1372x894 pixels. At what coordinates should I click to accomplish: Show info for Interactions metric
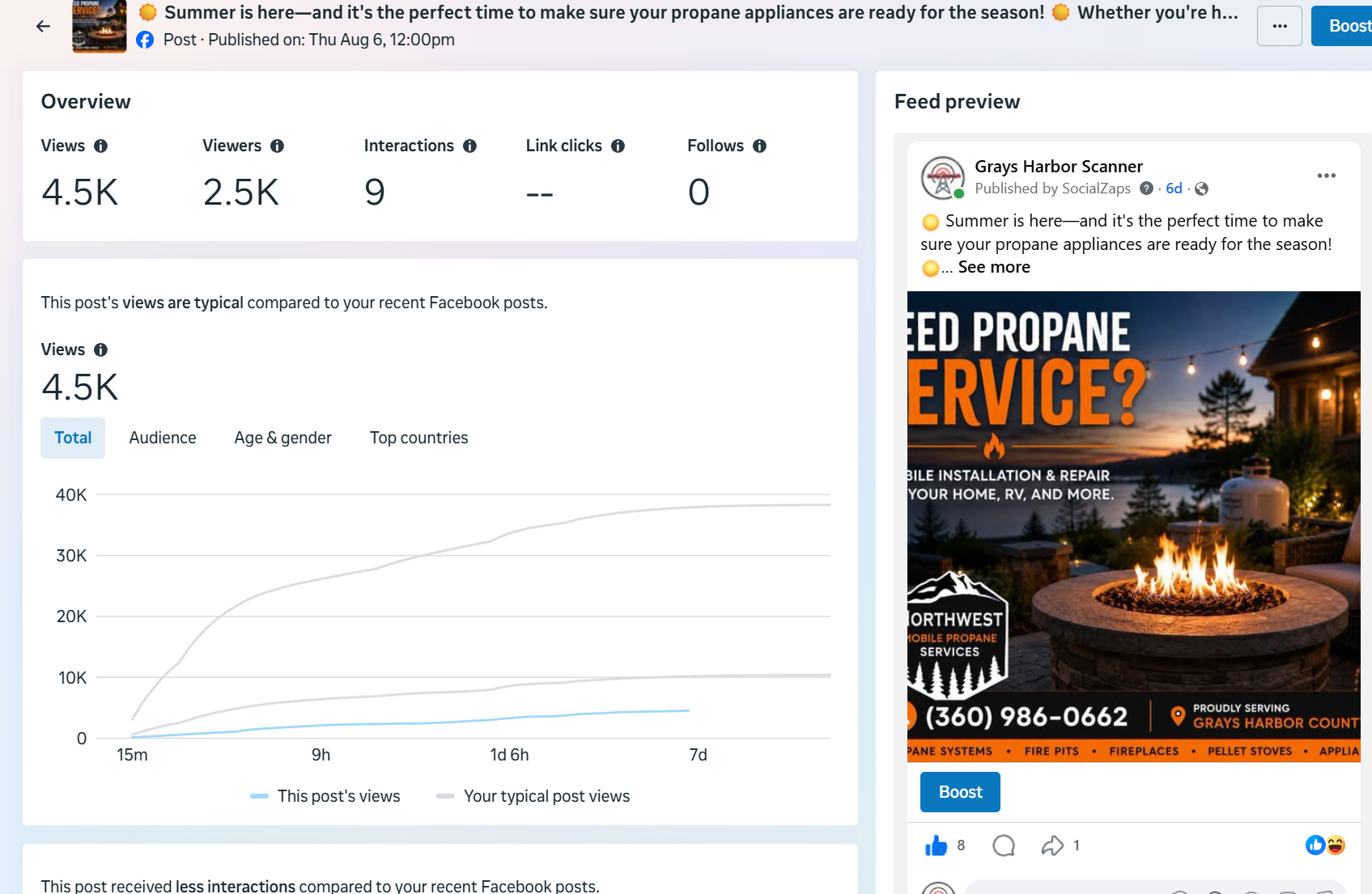pyautogui.click(x=469, y=146)
